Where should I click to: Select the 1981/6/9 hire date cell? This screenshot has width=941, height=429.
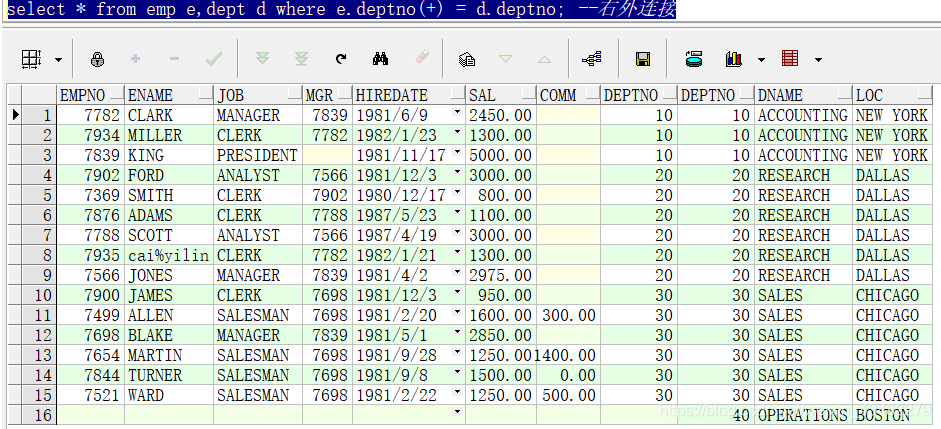pyautogui.click(x=409, y=115)
